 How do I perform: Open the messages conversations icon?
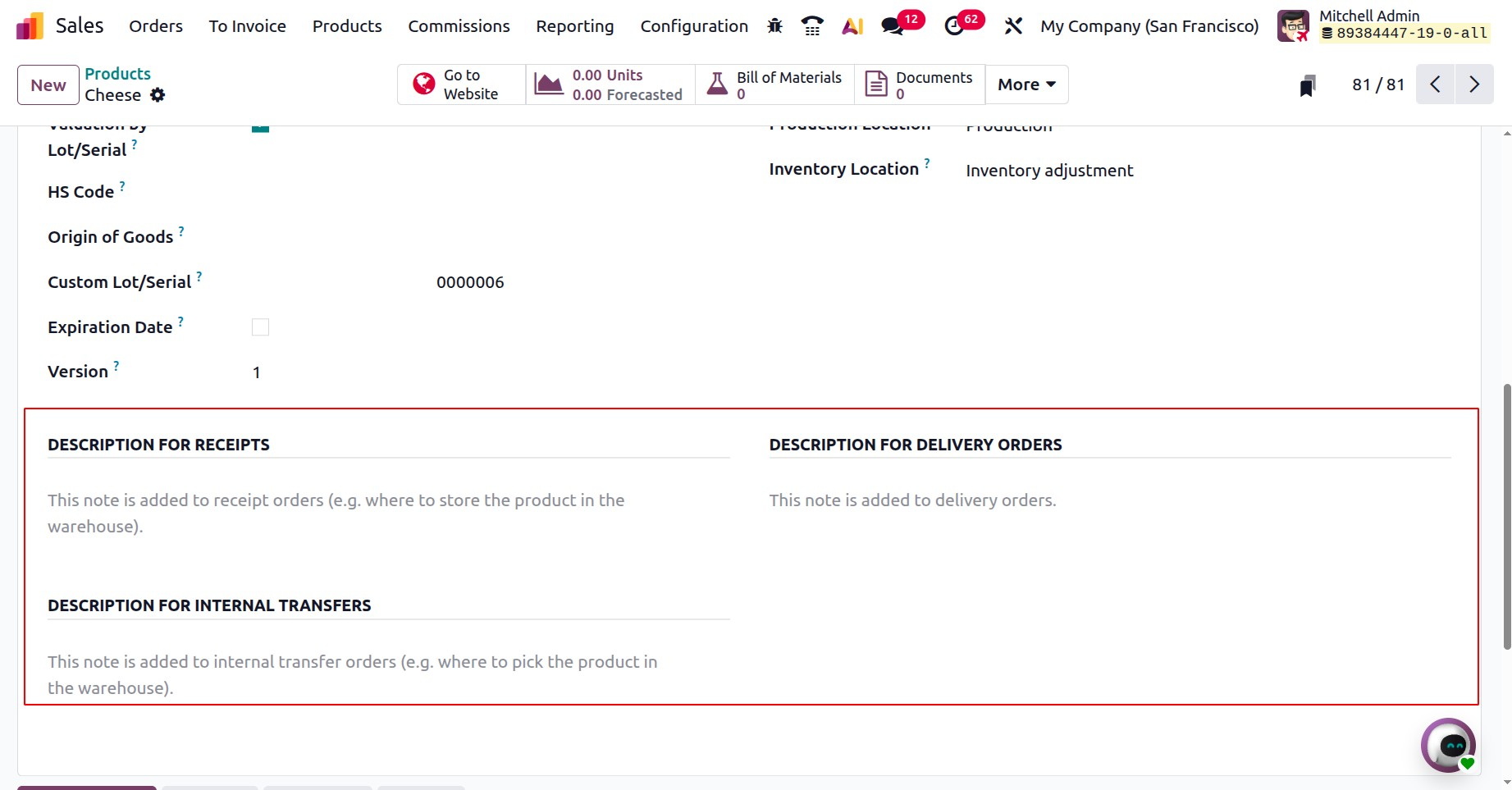pos(893,25)
